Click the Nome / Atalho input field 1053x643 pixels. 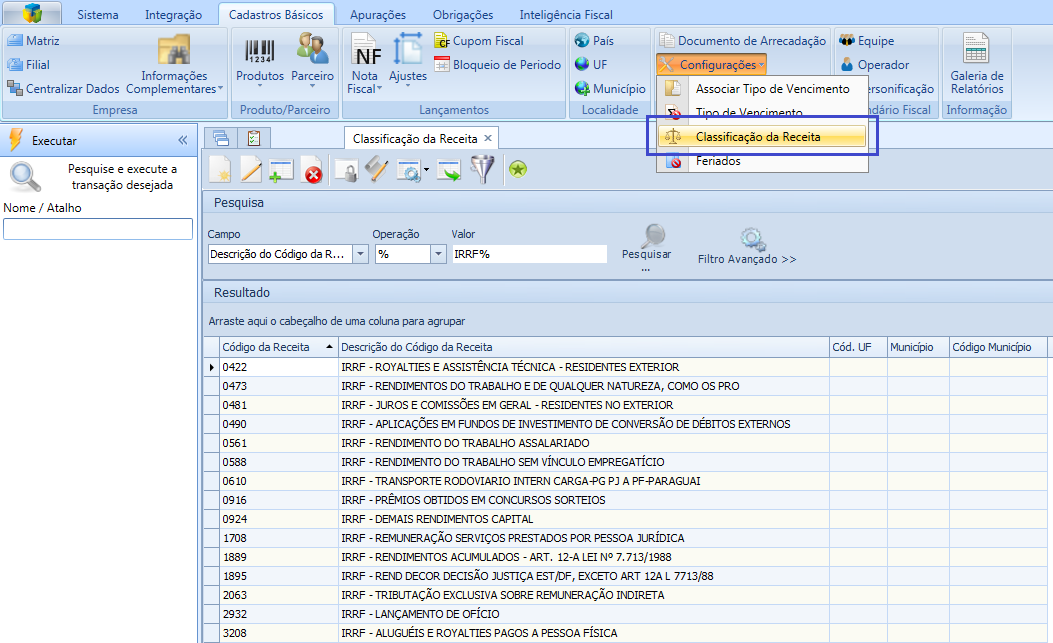[x=98, y=229]
